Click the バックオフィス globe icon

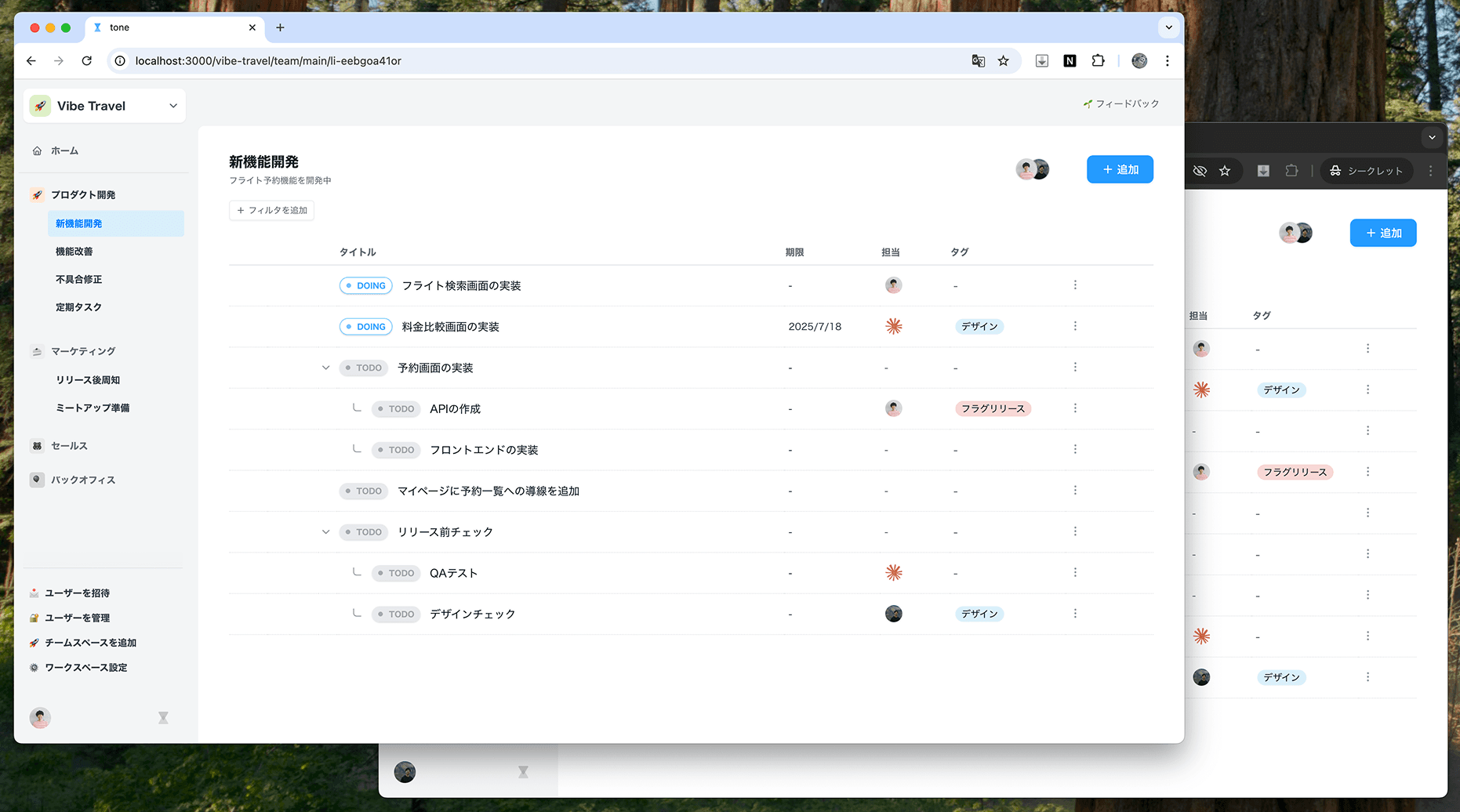pos(37,480)
